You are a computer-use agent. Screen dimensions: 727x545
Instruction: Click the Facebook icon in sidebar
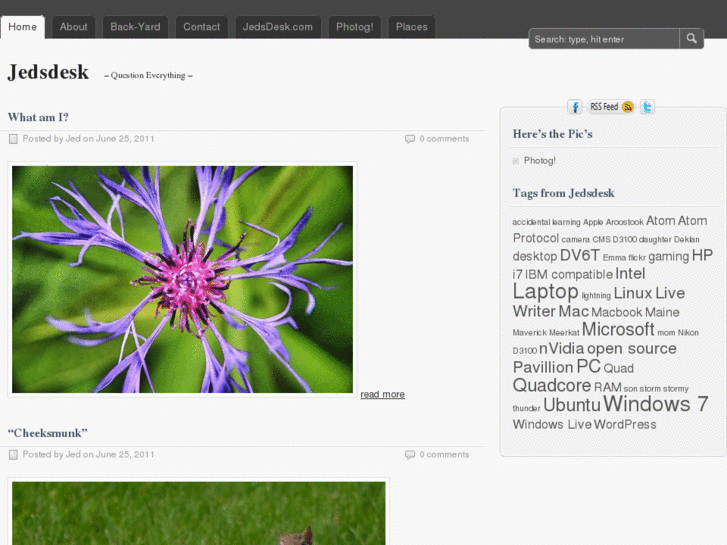click(x=575, y=107)
